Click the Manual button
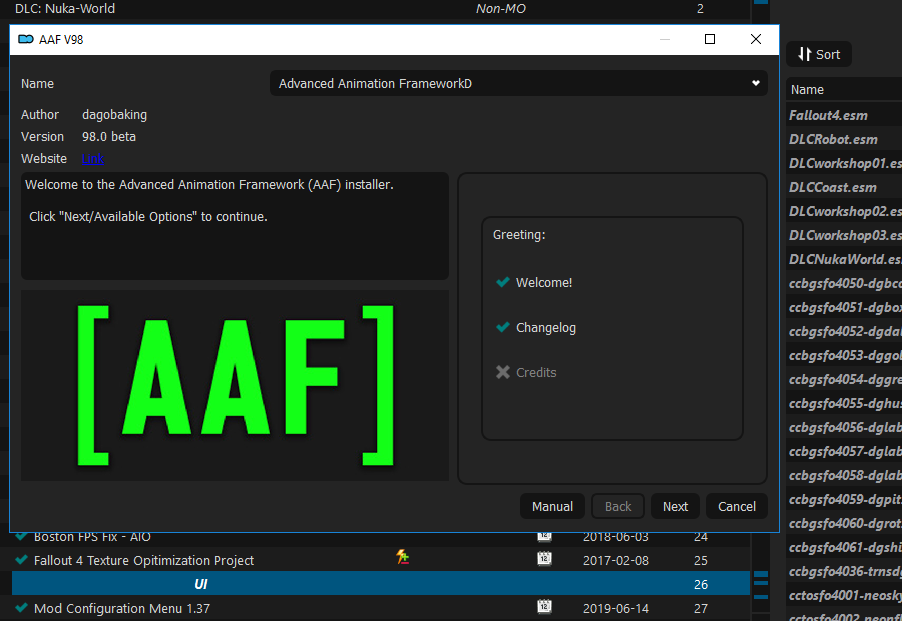This screenshot has height=621, width=902. click(552, 507)
